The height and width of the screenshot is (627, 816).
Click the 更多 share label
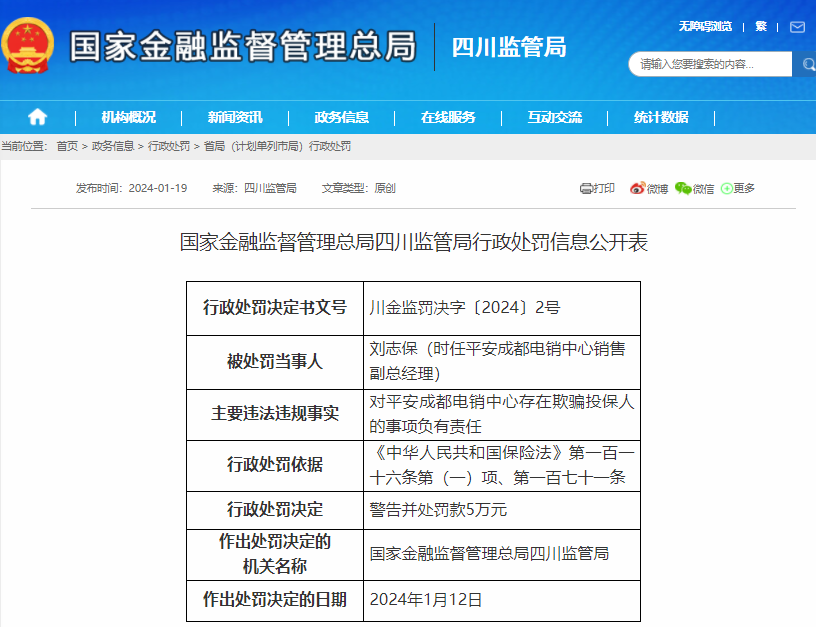tap(744, 188)
